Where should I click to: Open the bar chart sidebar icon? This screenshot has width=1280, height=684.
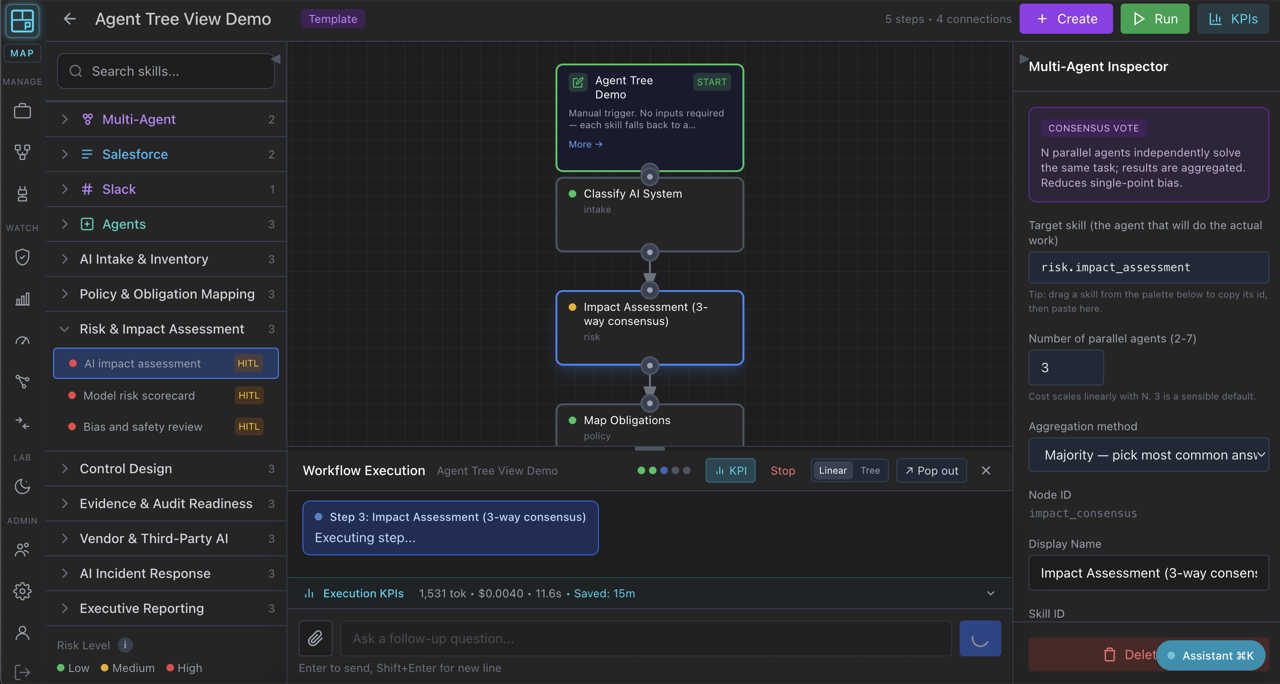22,298
